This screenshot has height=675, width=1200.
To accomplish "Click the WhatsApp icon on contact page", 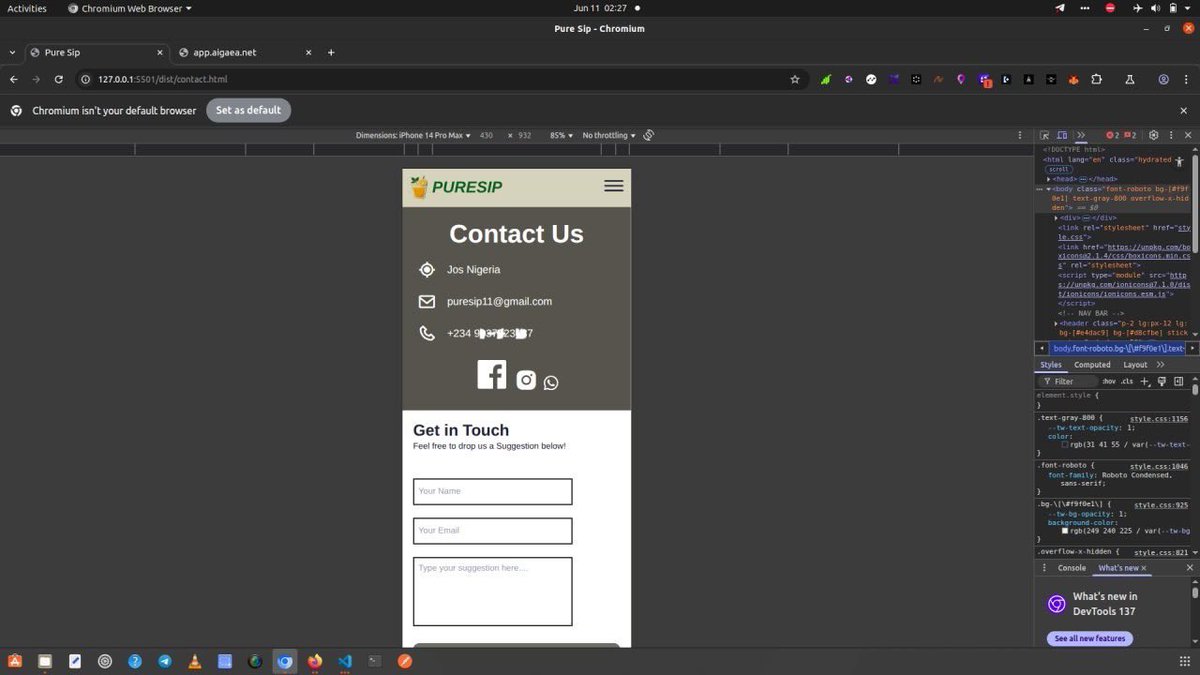I will point(551,382).
